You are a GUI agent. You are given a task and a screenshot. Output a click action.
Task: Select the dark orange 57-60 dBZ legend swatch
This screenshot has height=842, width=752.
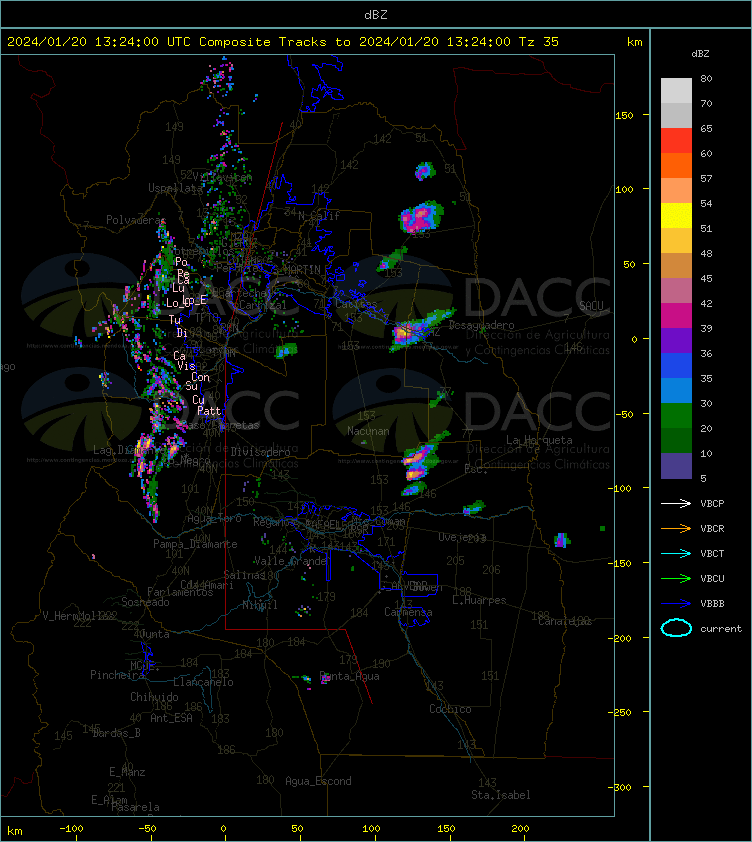676,165
